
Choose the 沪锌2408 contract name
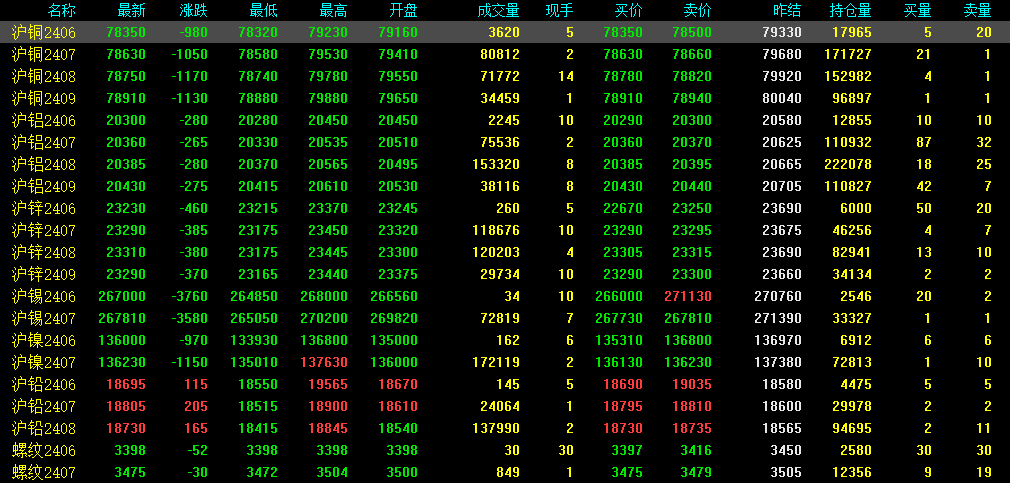coord(43,252)
